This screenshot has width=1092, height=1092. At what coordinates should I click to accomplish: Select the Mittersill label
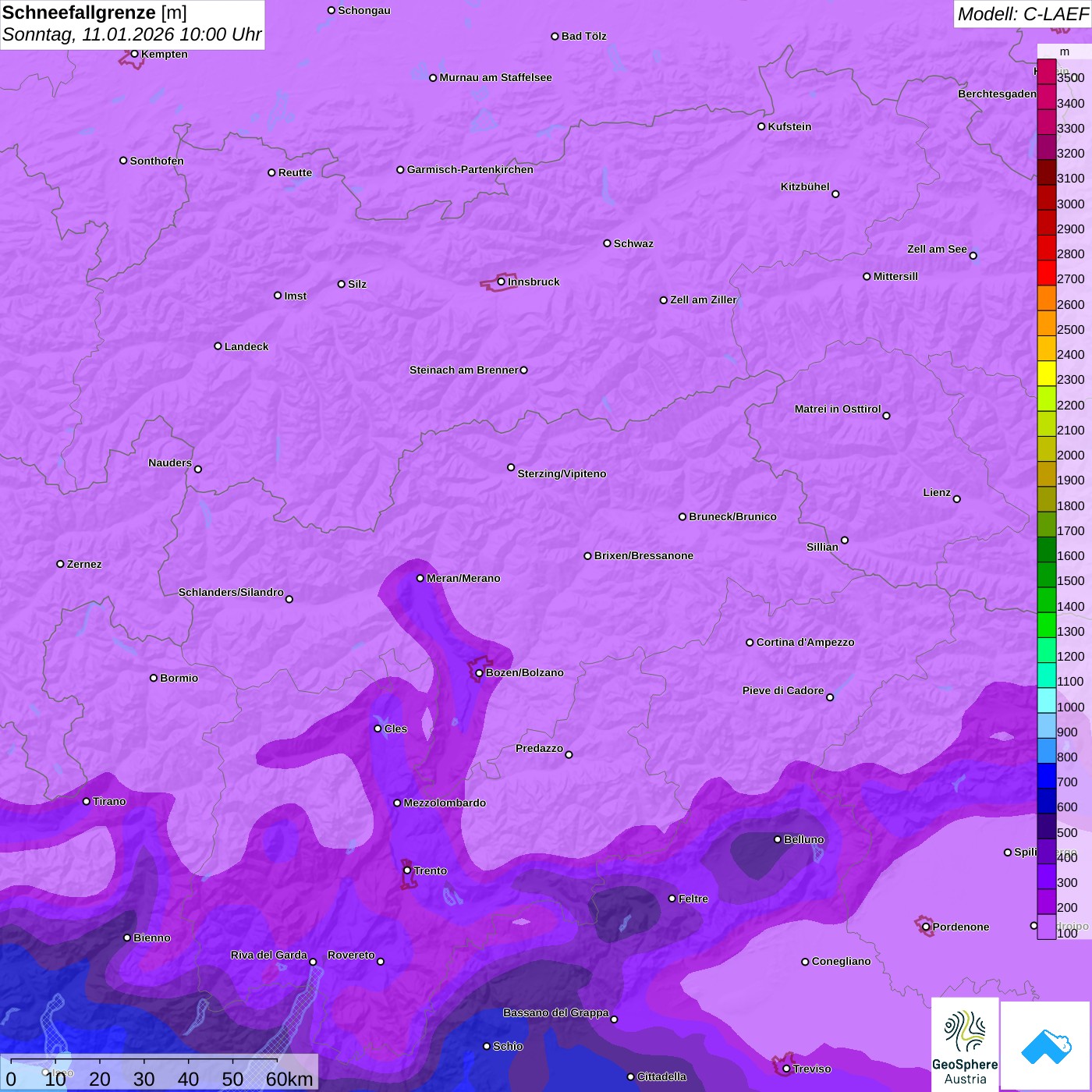coord(895,276)
